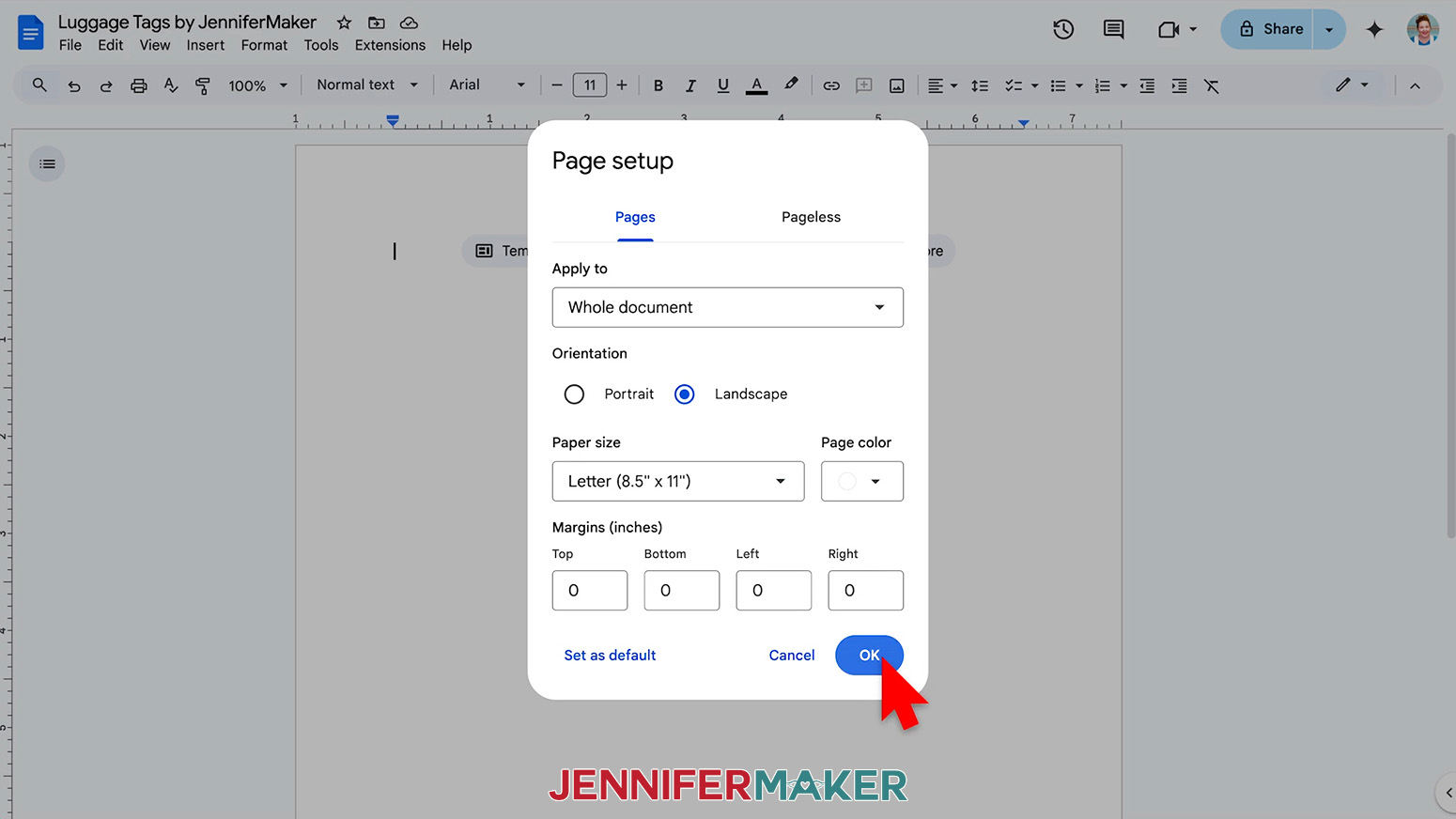Open Google Docs home icon
The height and width of the screenshot is (819, 1456).
(x=31, y=33)
